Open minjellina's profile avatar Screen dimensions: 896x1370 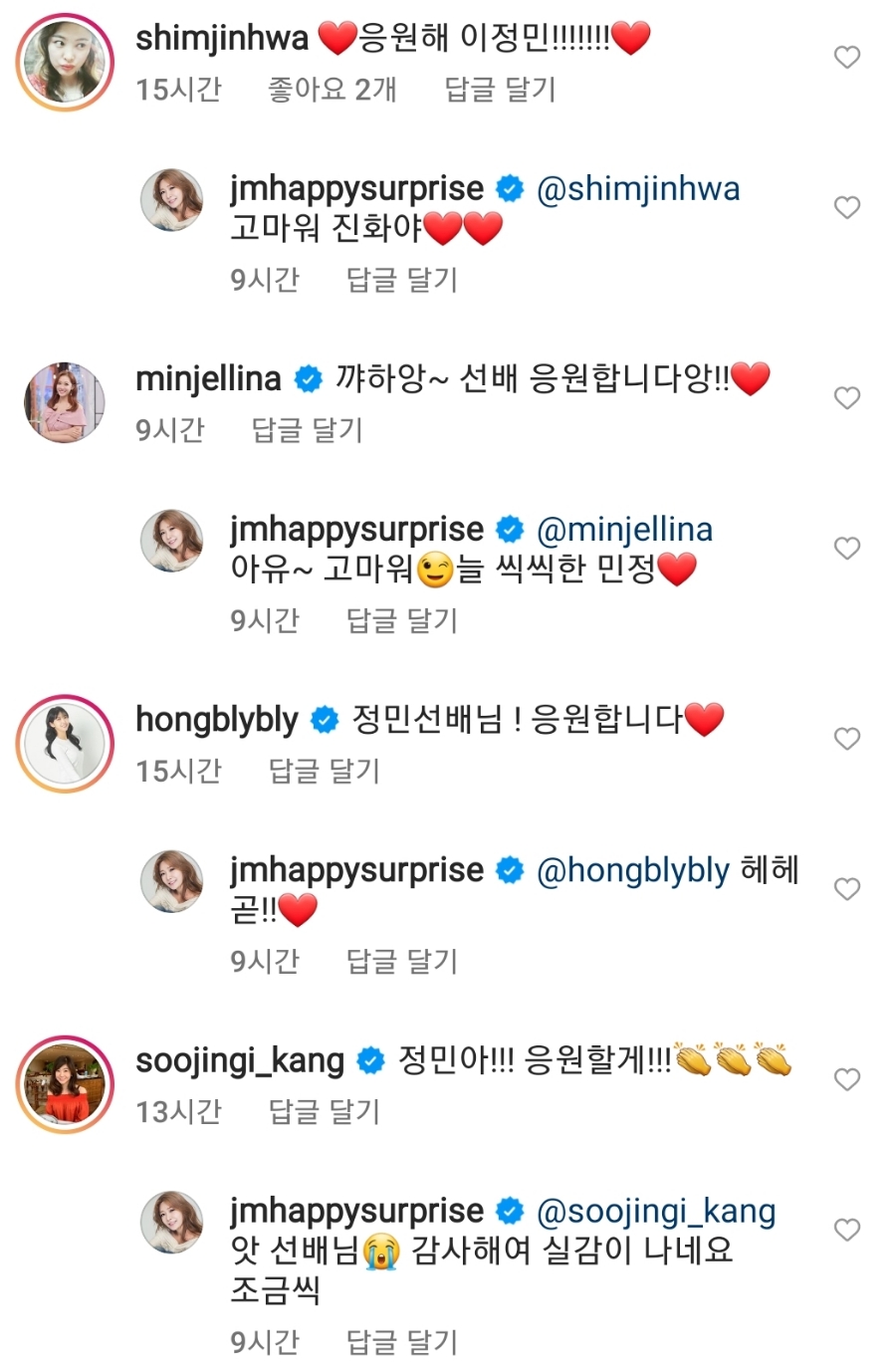pyautogui.click(x=66, y=402)
